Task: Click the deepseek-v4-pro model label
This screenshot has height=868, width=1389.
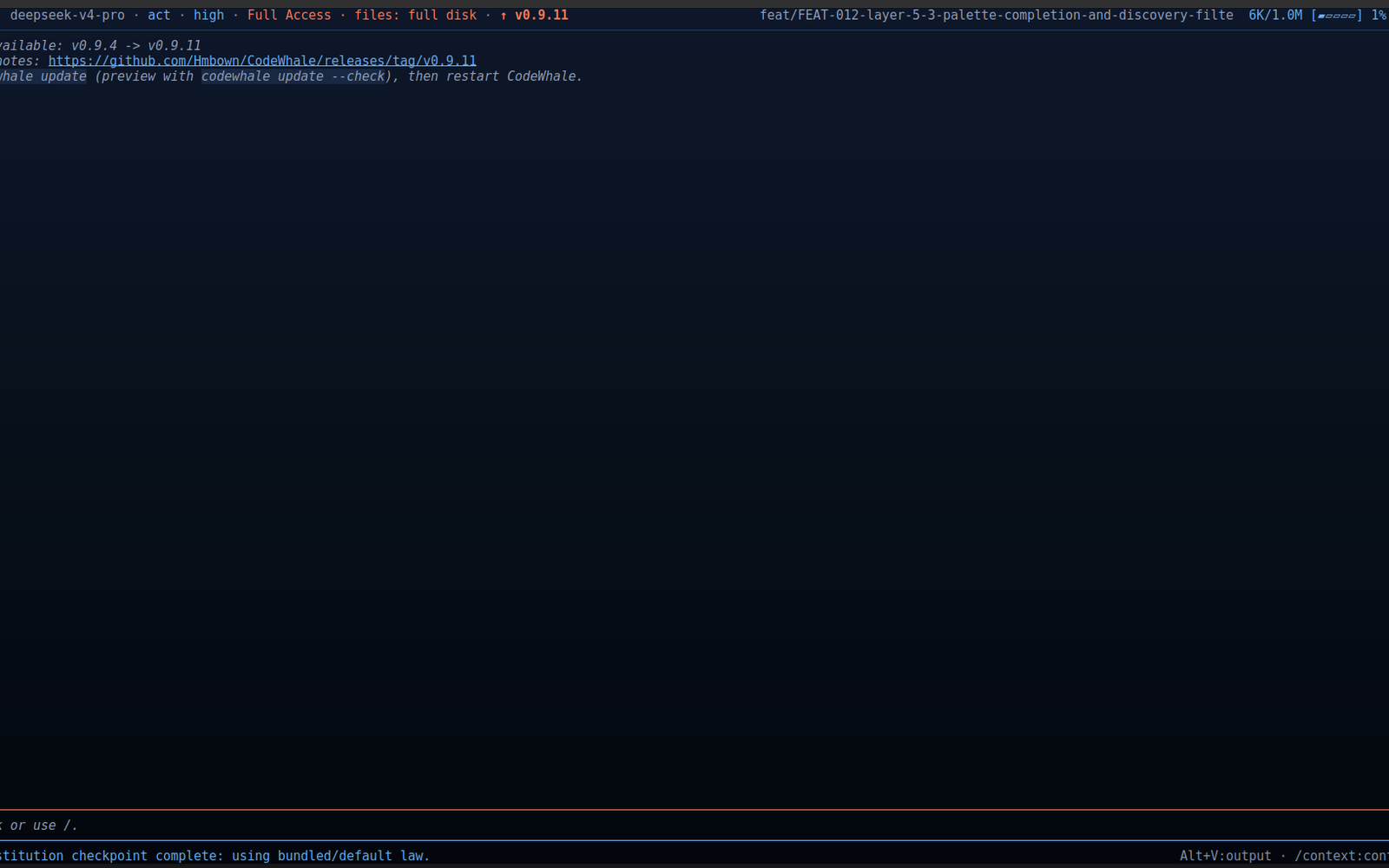Action: (68, 16)
